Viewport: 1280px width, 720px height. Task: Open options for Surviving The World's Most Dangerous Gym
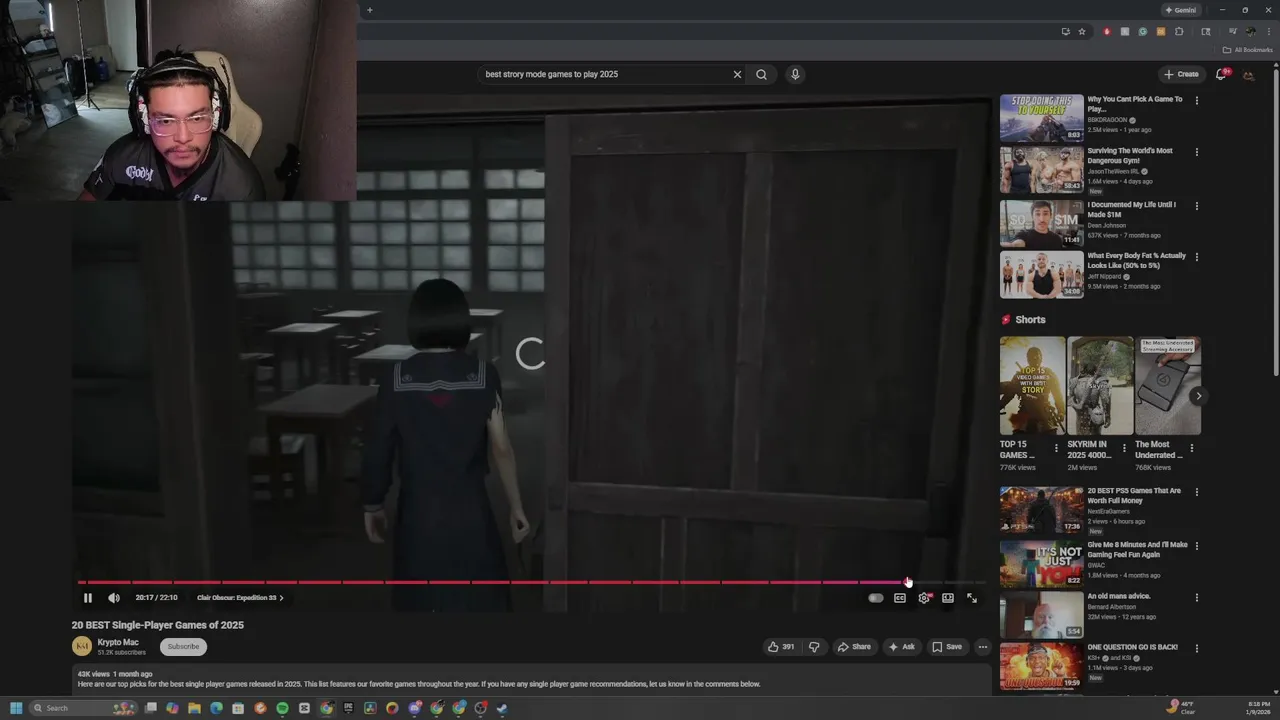pos(1196,152)
